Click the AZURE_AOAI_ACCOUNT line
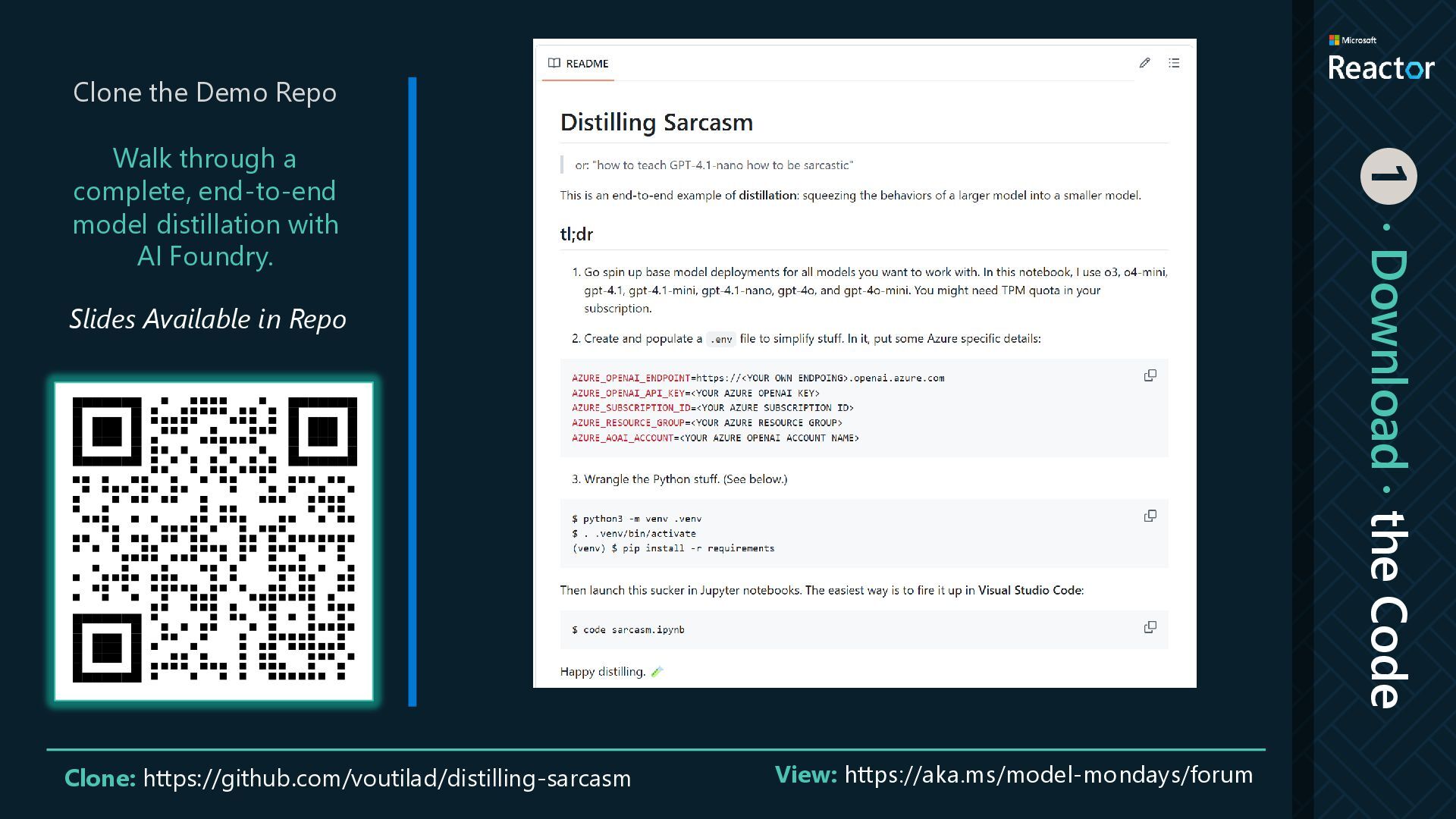This screenshot has width=1456, height=819. [715, 438]
